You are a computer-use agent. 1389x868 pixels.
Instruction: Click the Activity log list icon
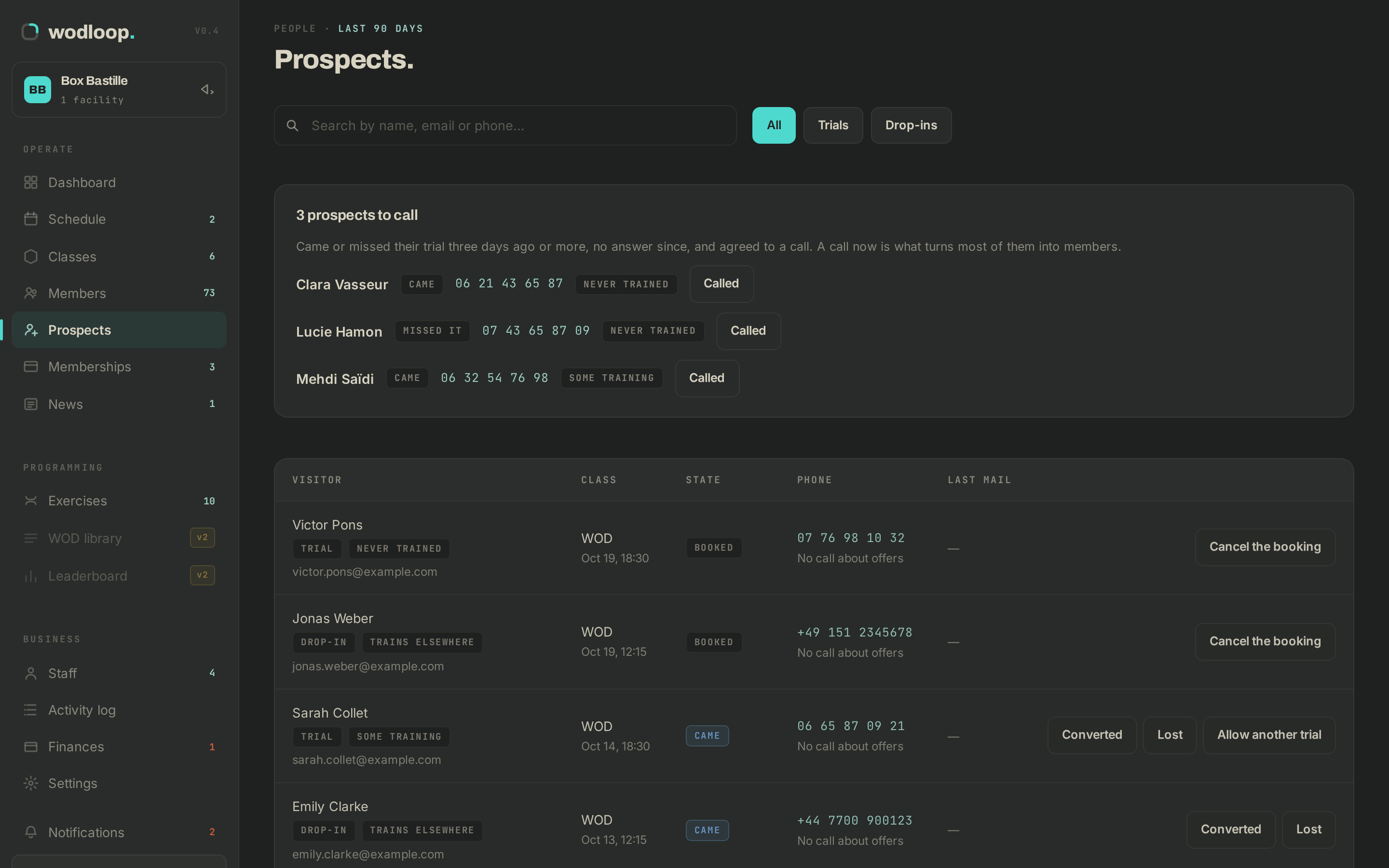pyautogui.click(x=31, y=710)
